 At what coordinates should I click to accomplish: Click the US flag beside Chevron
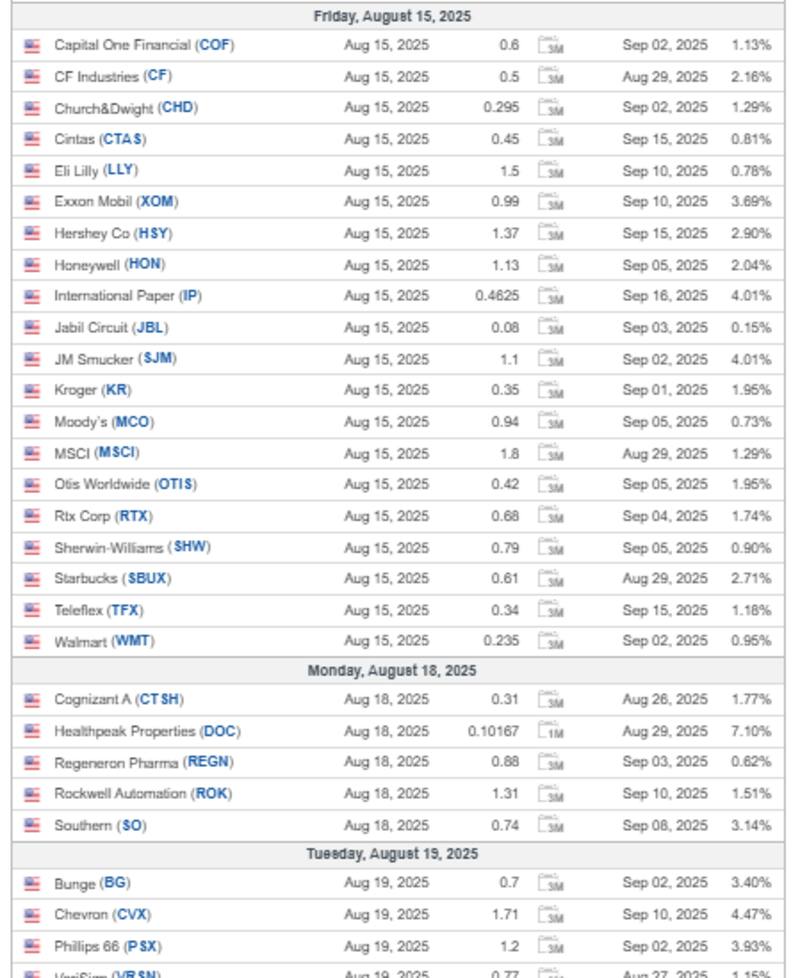pos(32,914)
